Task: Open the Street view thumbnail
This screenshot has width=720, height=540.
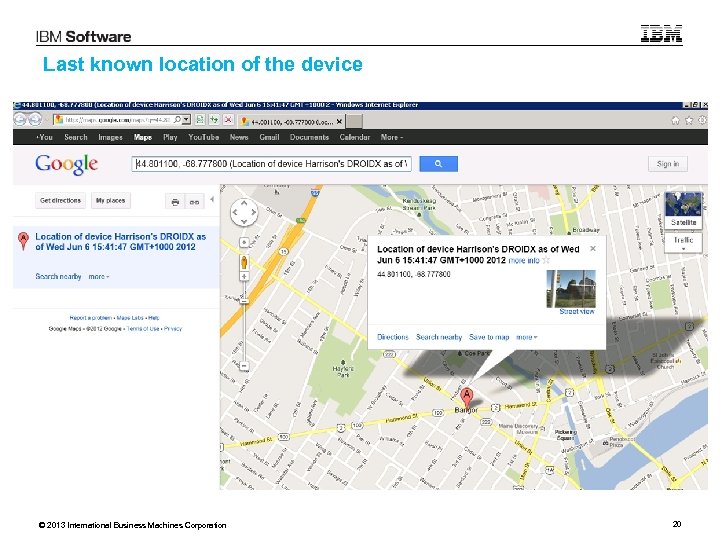Action: click(x=571, y=289)
